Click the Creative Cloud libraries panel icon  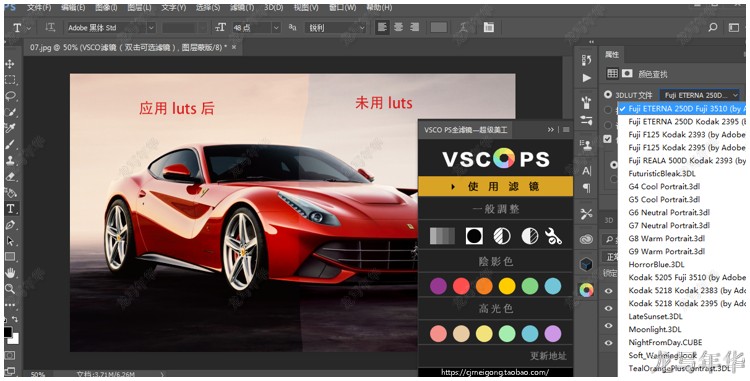[586, 239]
